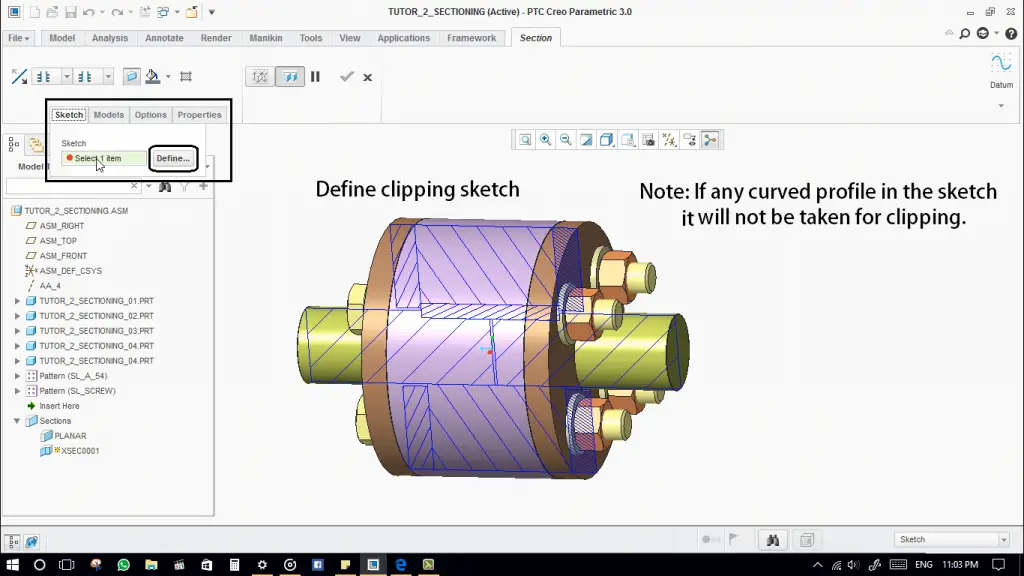Open the display style cube icon
1024x576 pixels.
click(x=607, y=140)
